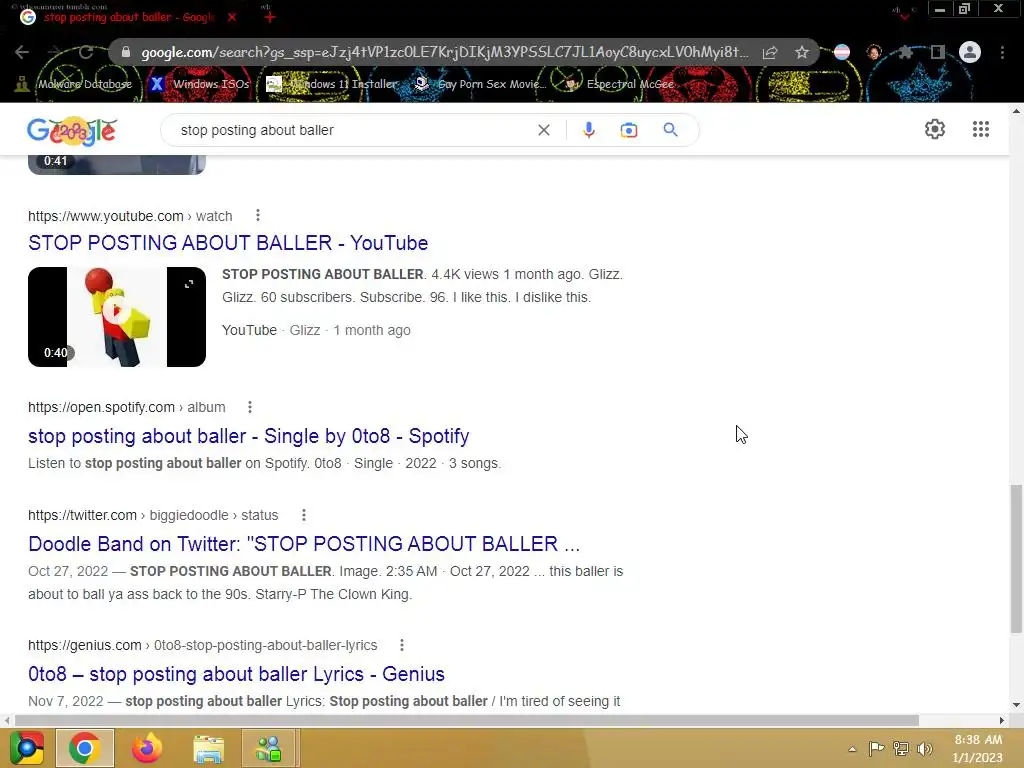Image resolution: width=1024 pixels, height=768 pixels.
Task: Clear the search query text
Action: [543, 130]
